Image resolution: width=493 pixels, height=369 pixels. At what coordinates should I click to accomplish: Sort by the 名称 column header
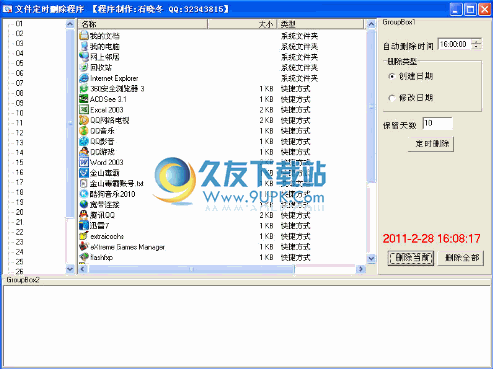pos(143,24)
